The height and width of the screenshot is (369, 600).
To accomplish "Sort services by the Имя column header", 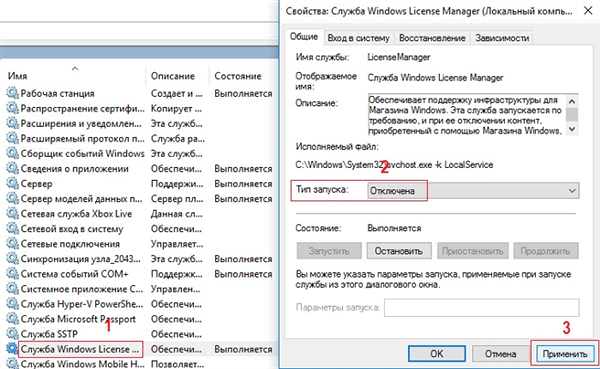I will pyautogui.click(x=18, y=76).
